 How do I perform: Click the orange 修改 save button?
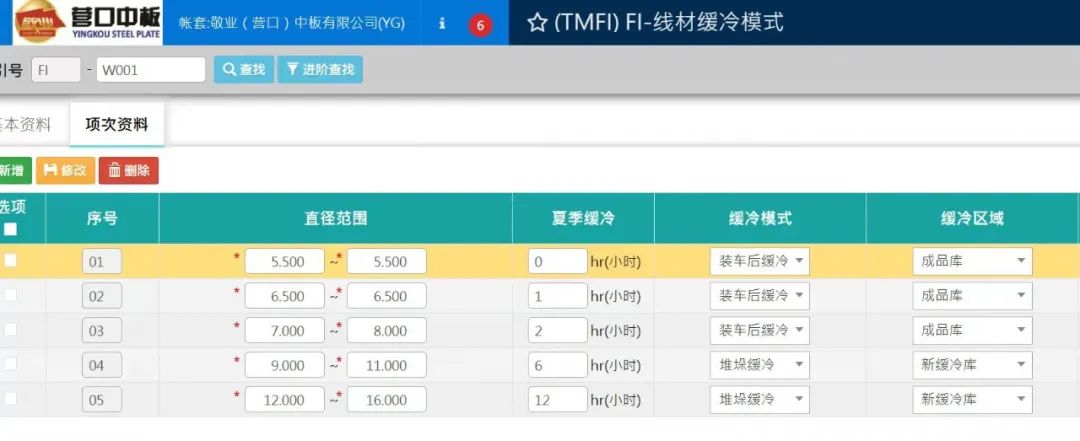[x=65, y=170]
